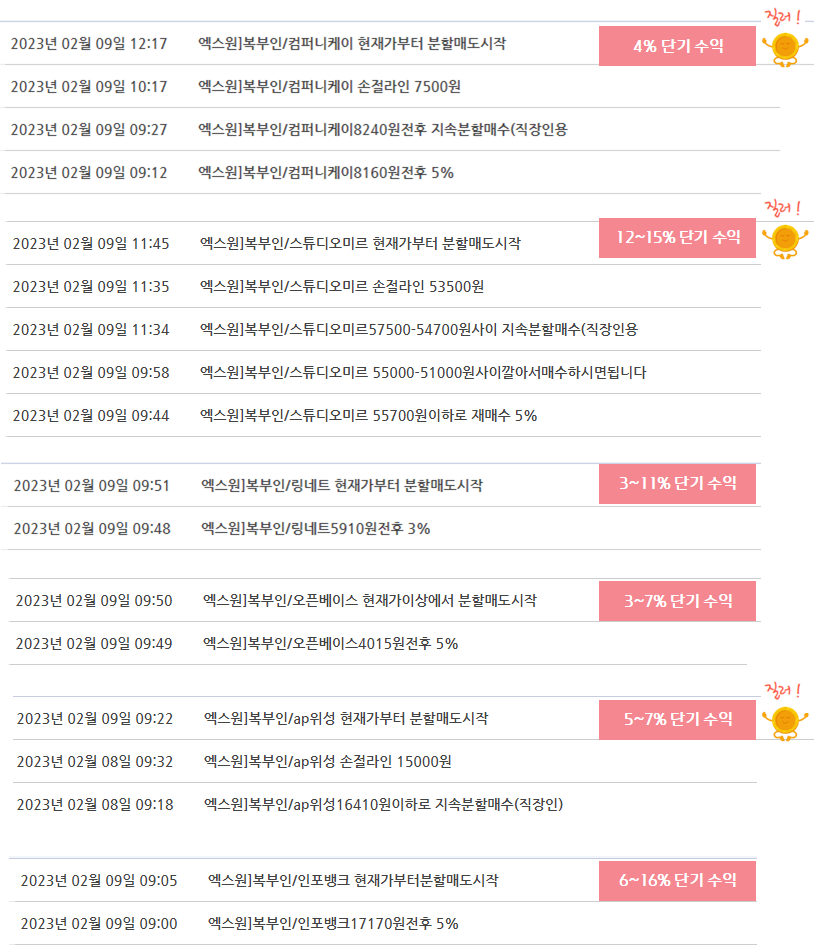Viewport: 814px width, 949px height.
Task: Click the smiling coin mascot beside 4% 단기 수익
Action: [785, 50]
